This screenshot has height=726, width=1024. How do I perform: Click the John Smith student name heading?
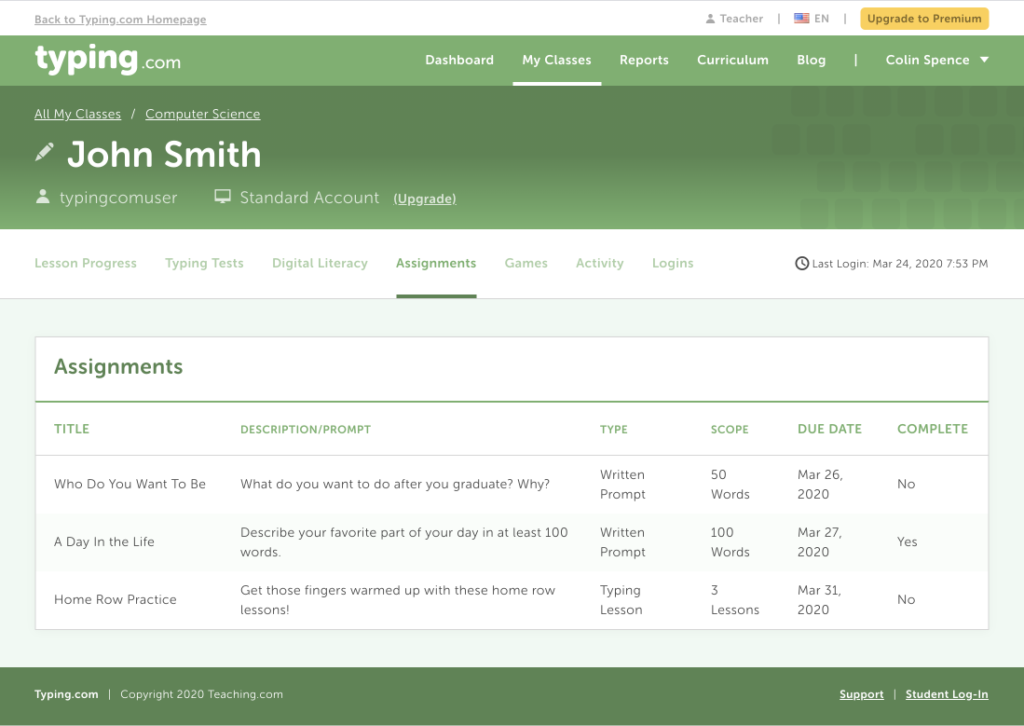pyautogui.click(x=164, y=154)
